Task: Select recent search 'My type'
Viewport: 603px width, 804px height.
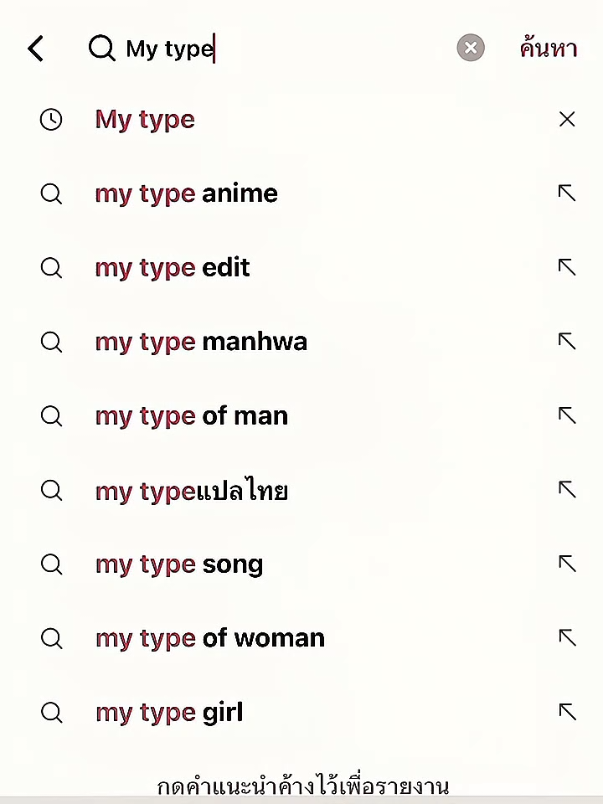Action: (x=145, y=120)
